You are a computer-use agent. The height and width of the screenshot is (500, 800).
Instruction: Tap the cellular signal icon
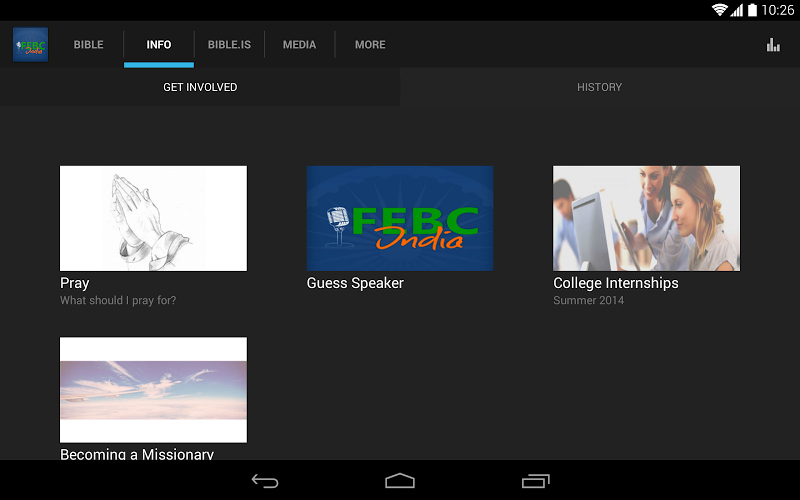click(x=736, y=10)
